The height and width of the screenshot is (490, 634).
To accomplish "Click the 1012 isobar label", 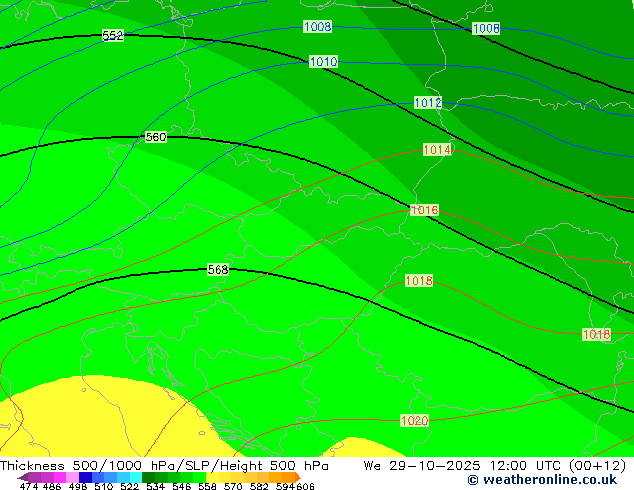I will tap(427, 102).
